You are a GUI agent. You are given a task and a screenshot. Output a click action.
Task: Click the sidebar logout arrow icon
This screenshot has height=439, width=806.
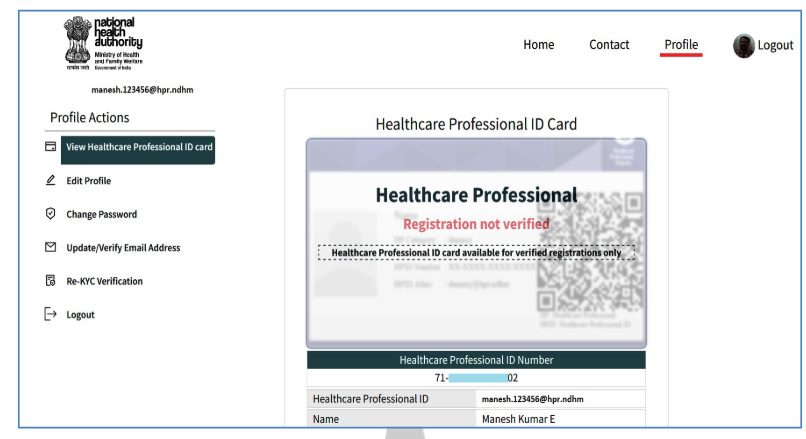(51, 315)
